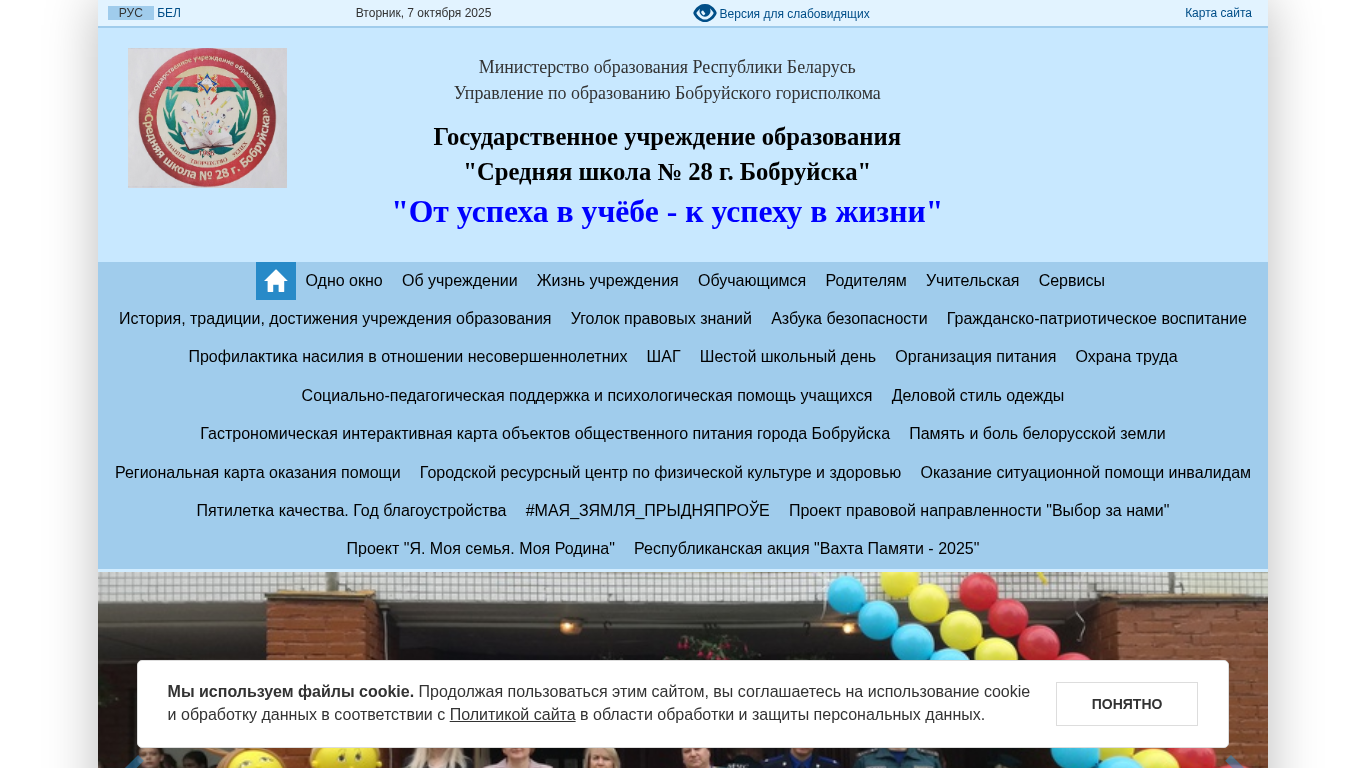Open Версия для слабовидящих link
This screenshot has height=768, width=1366.
pyautogui.click(x=794, y=14)
